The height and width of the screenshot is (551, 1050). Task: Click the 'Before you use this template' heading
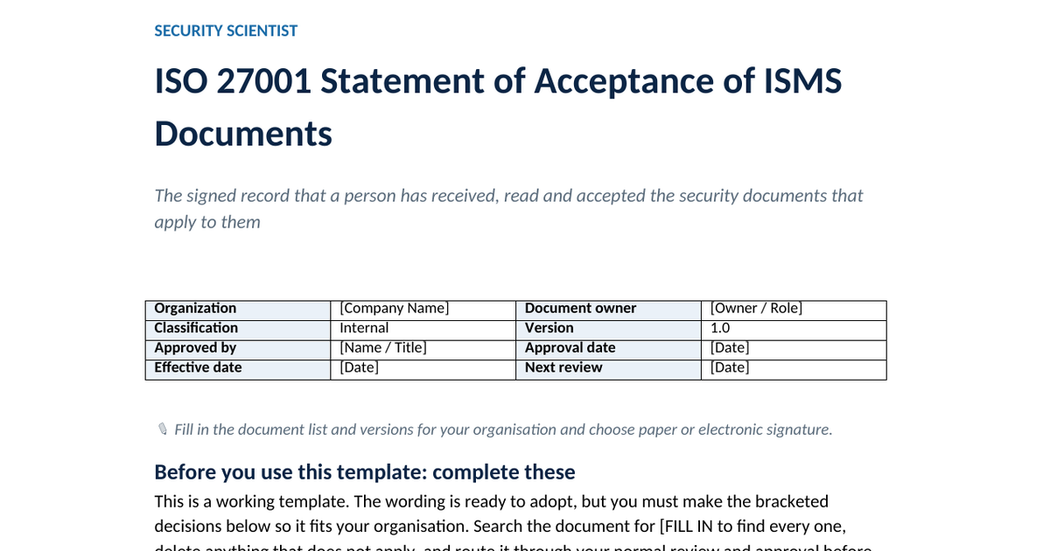[x=364, y=472]
